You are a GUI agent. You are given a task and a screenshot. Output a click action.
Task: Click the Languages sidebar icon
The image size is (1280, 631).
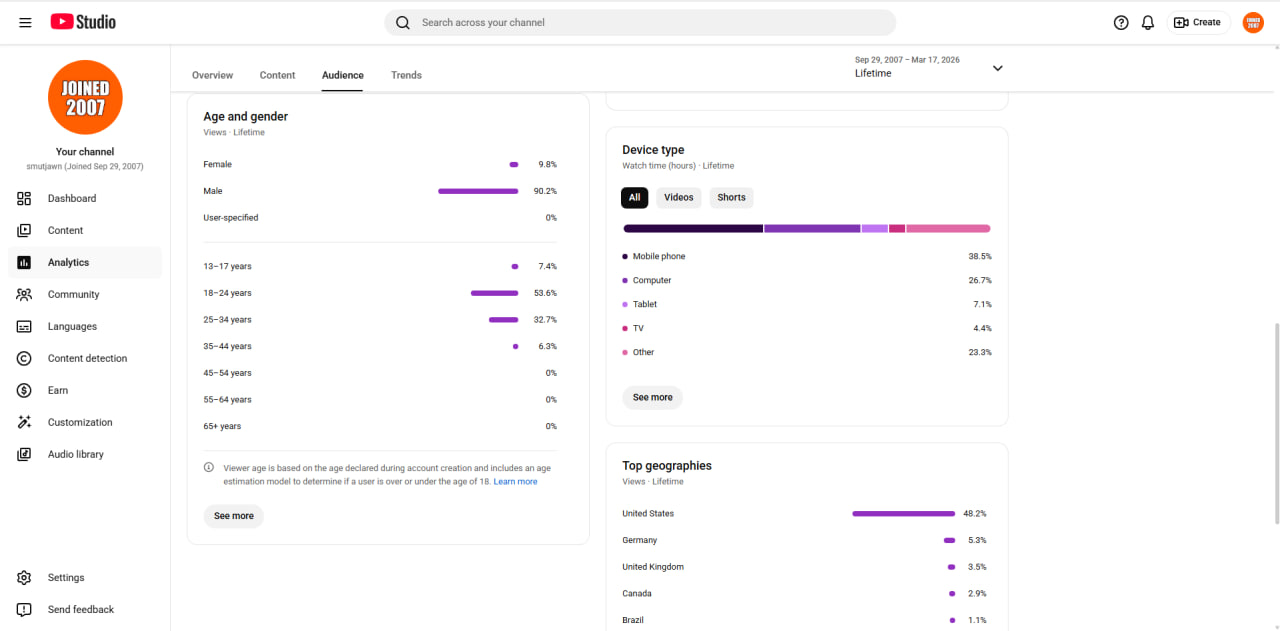(24, 326)
